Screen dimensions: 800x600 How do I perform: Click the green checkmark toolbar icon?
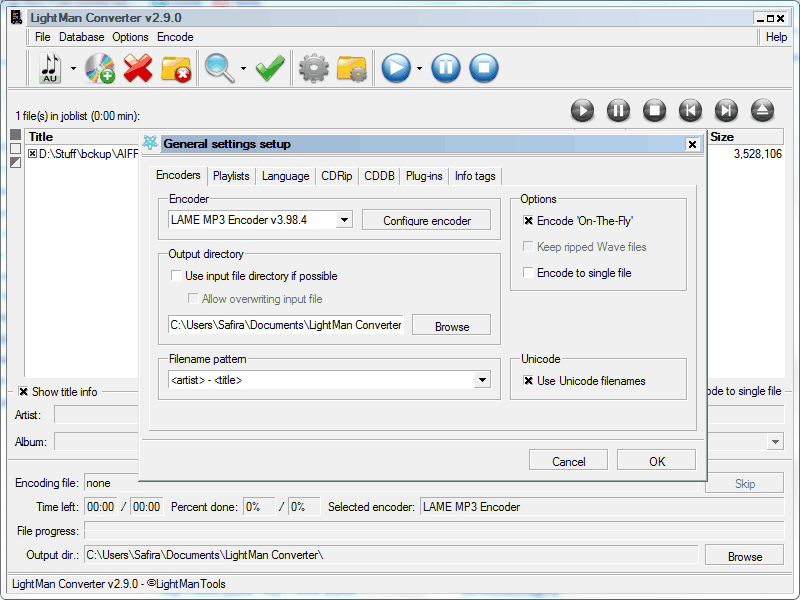point(270,68)
